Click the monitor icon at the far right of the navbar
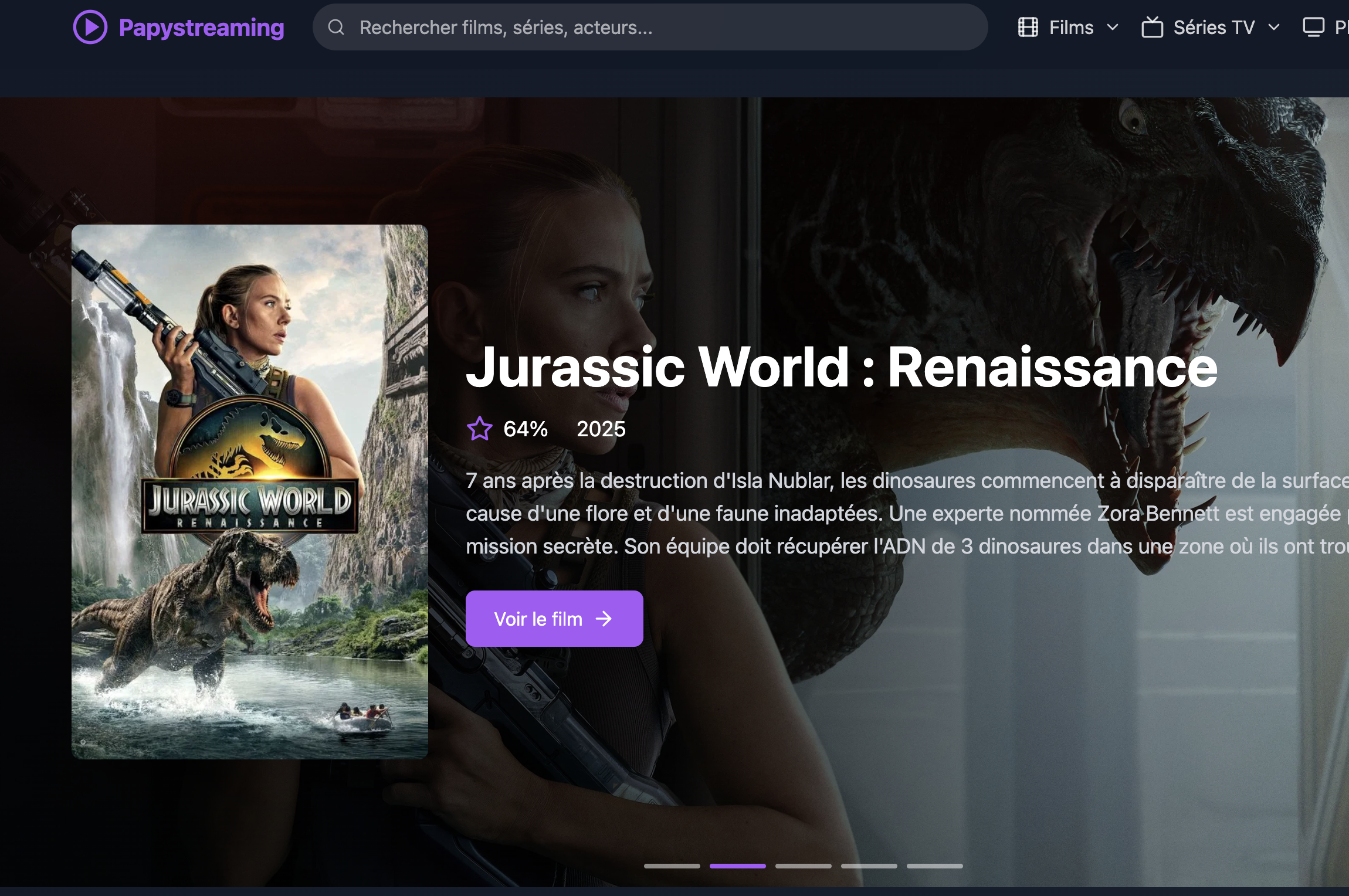Image resolution: width=1349 pixels, height=896 pixels. (x=1313, y=27)
